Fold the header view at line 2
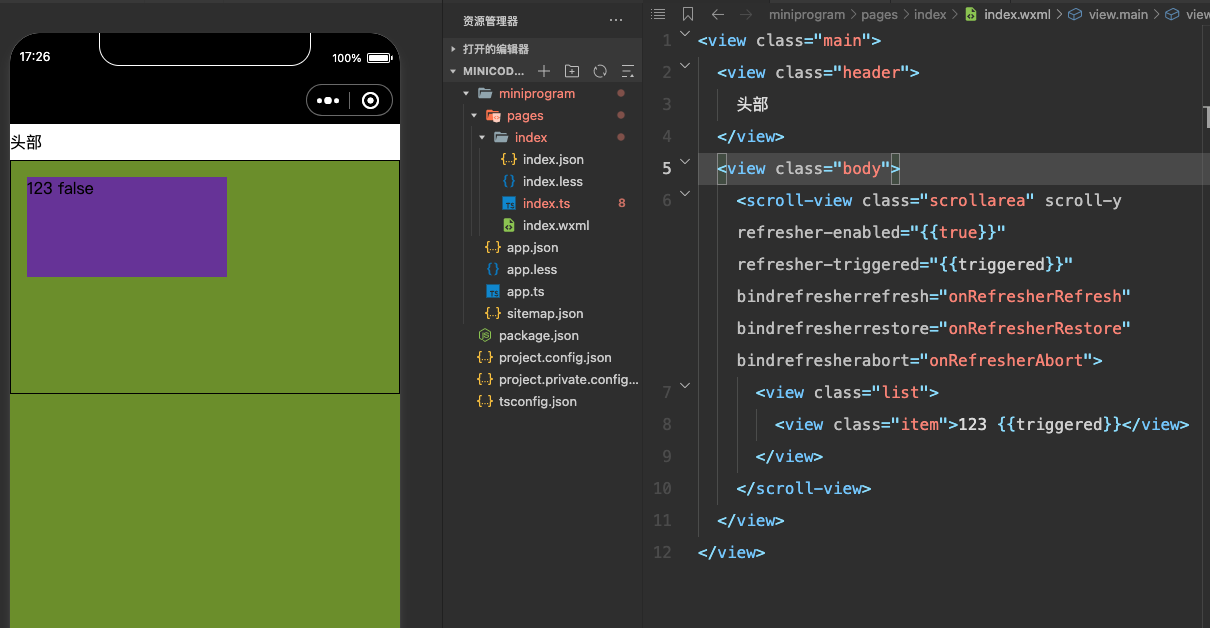The image size is (1210, 628). point(685,66)
